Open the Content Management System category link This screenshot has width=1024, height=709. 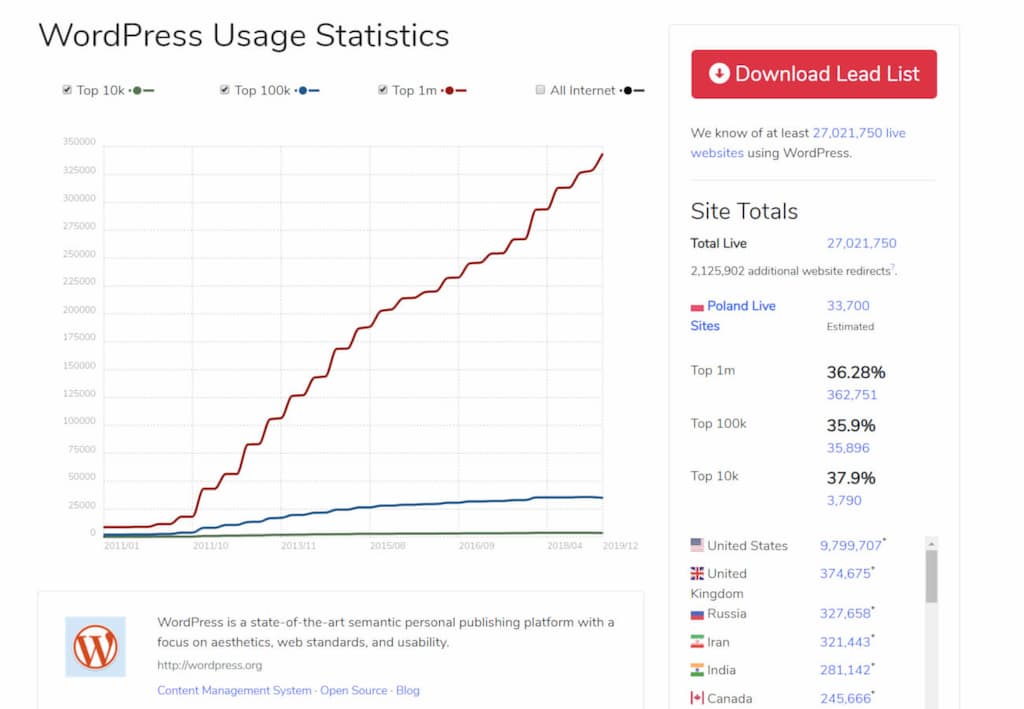(235, 690)
